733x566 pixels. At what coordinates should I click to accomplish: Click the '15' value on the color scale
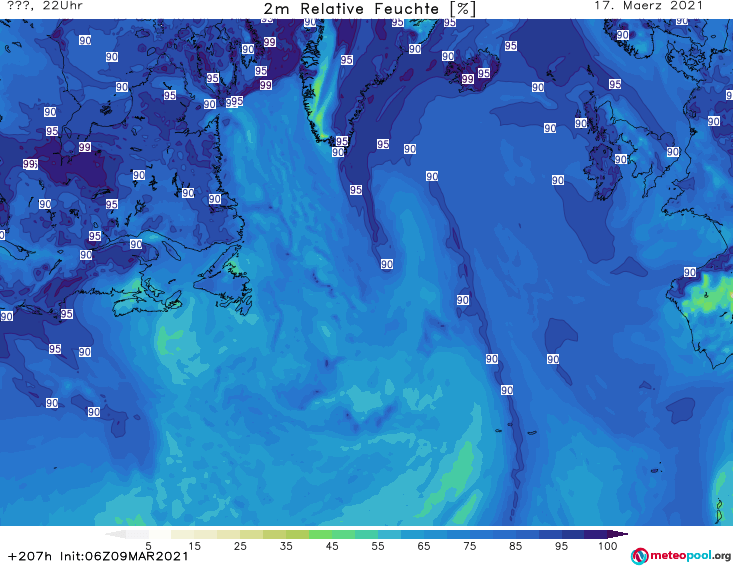pyautogui.click(x=194, y=546)
